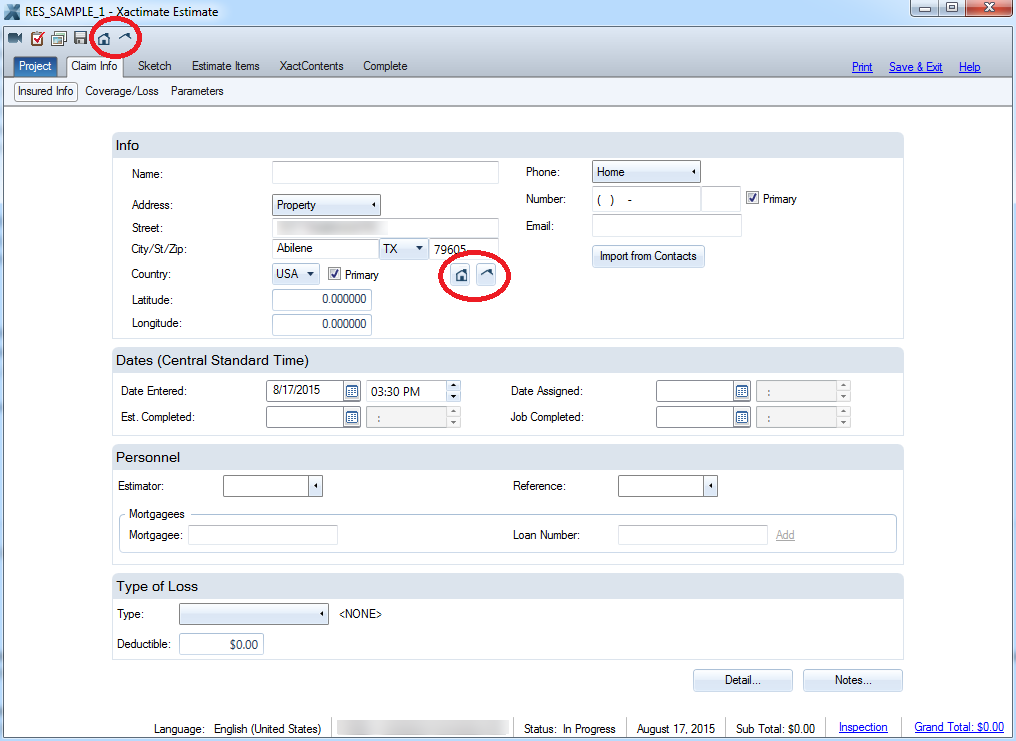The image size is (1016, 741).
Task: Select the Claim Info tab
Action: coord(95,66)
